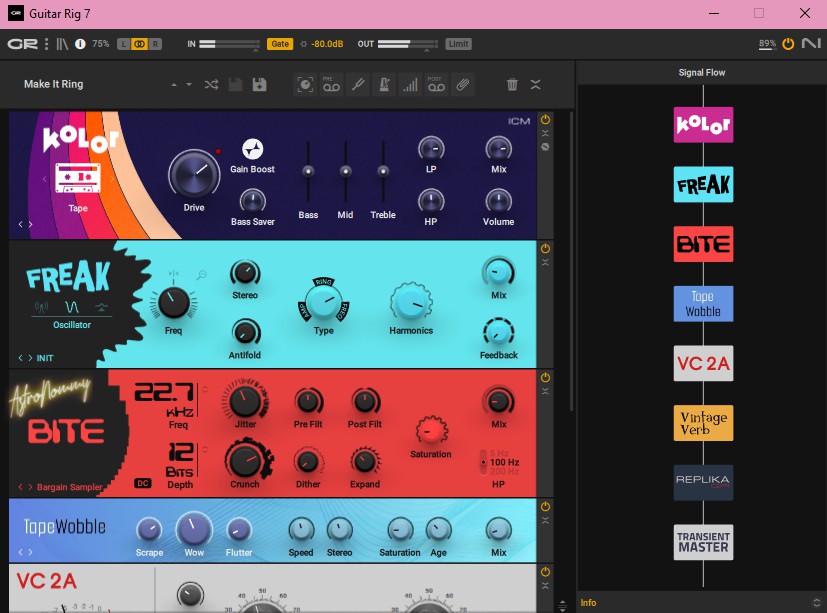This screenshot has width=827, height=613.
Task: Open the Post tape deck tool
Action: (436, 84)
